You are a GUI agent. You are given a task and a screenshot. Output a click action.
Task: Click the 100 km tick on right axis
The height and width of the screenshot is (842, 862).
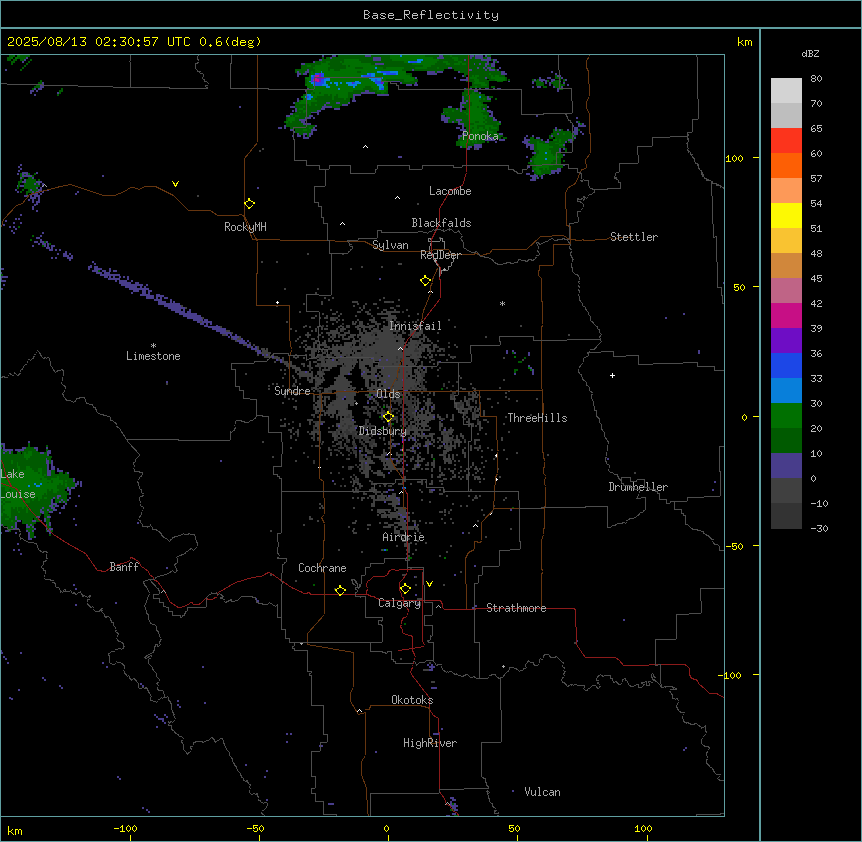click(734, 158)
